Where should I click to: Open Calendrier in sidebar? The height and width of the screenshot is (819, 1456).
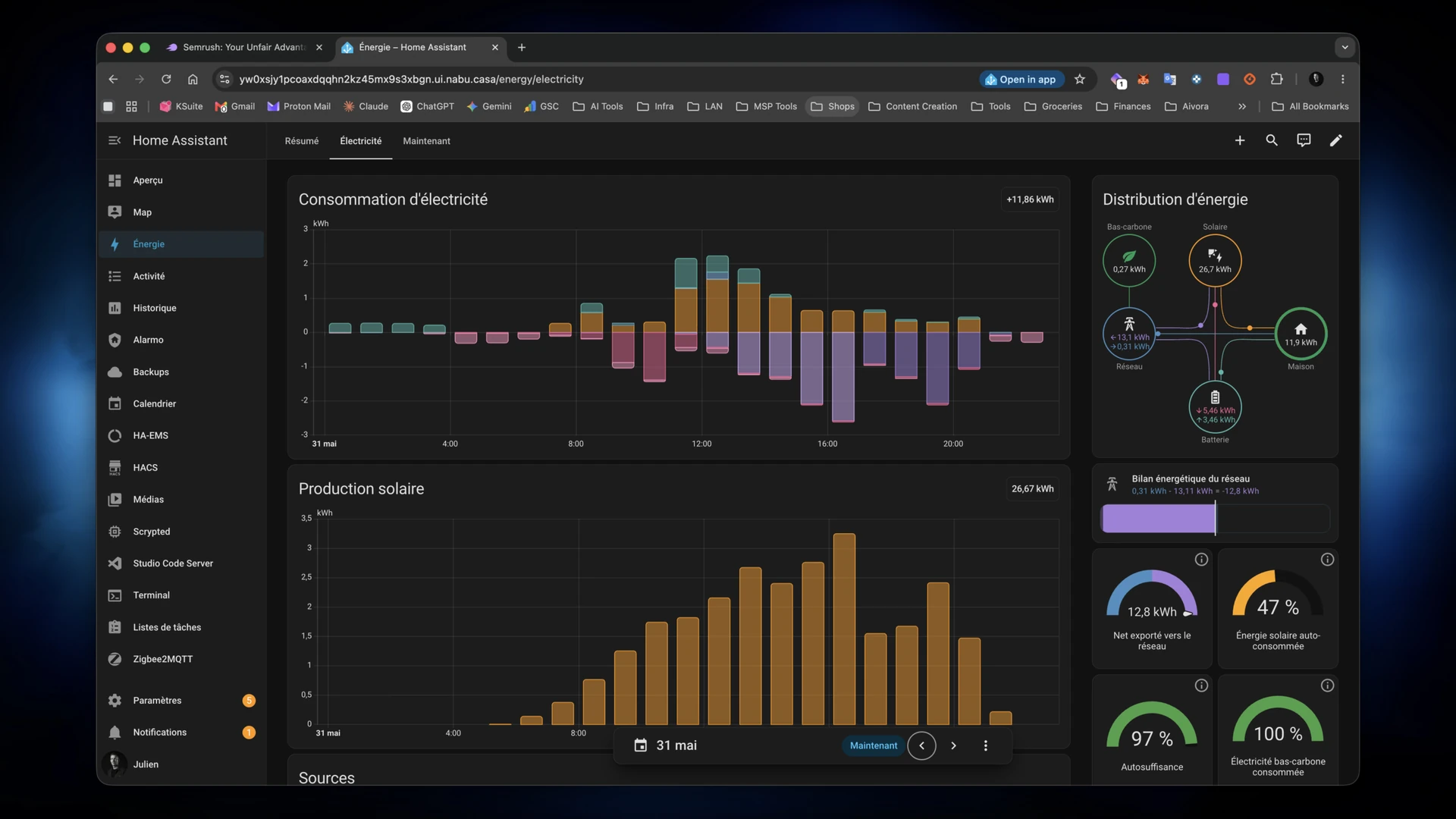click(x=180, y=403)
